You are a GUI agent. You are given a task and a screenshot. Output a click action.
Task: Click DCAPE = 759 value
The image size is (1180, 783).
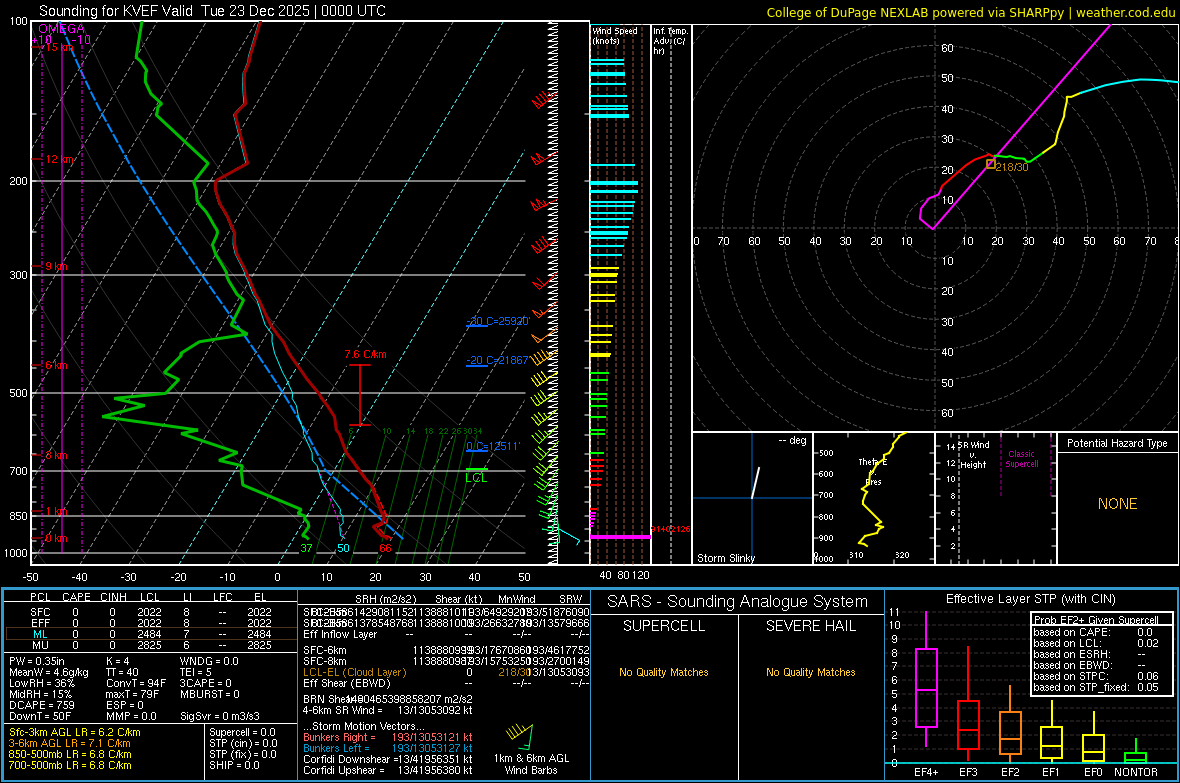pos(41,705)
